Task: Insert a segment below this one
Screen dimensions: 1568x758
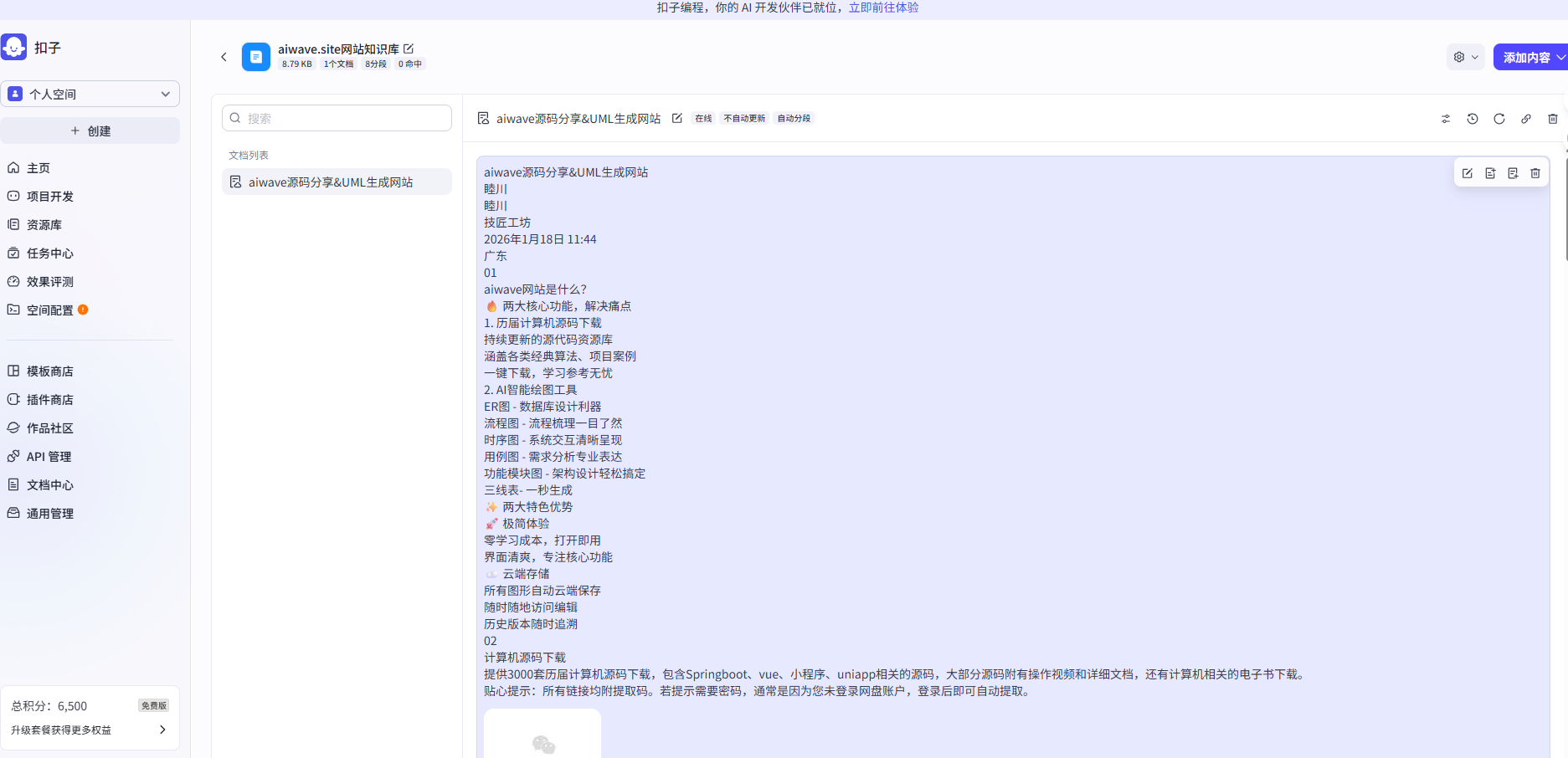Action: click(1513, 173)
